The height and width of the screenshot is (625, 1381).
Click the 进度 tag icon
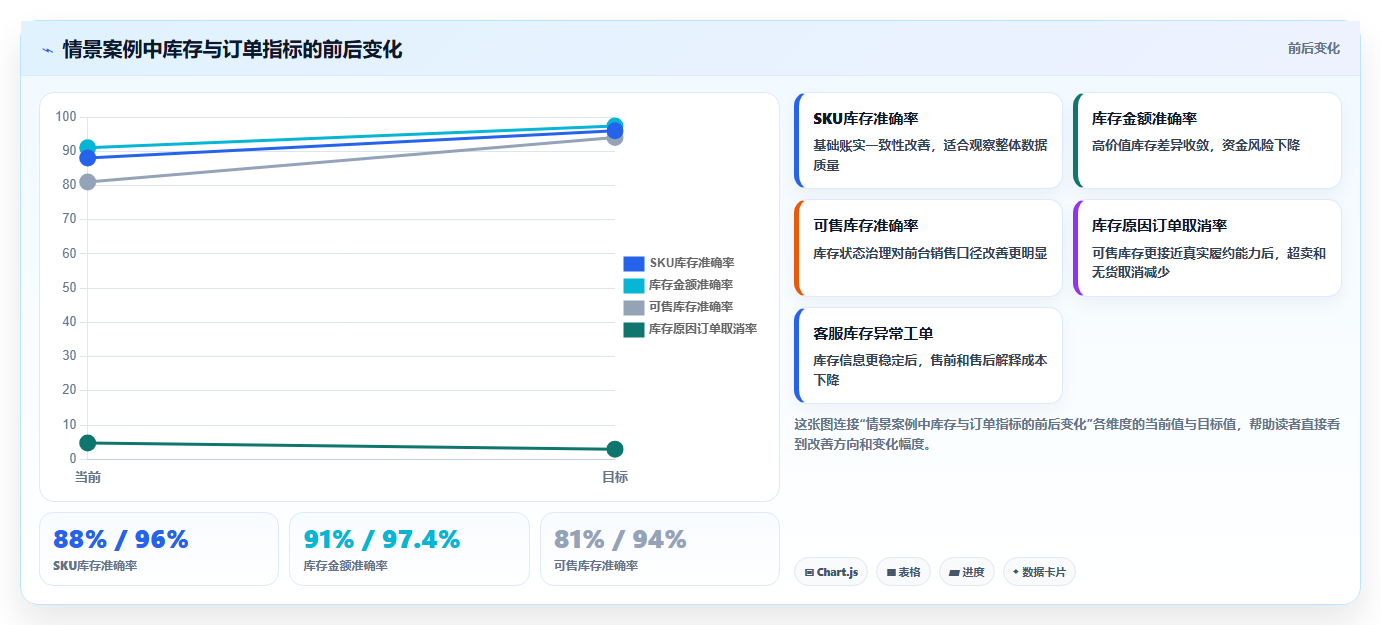coord(954,573)
